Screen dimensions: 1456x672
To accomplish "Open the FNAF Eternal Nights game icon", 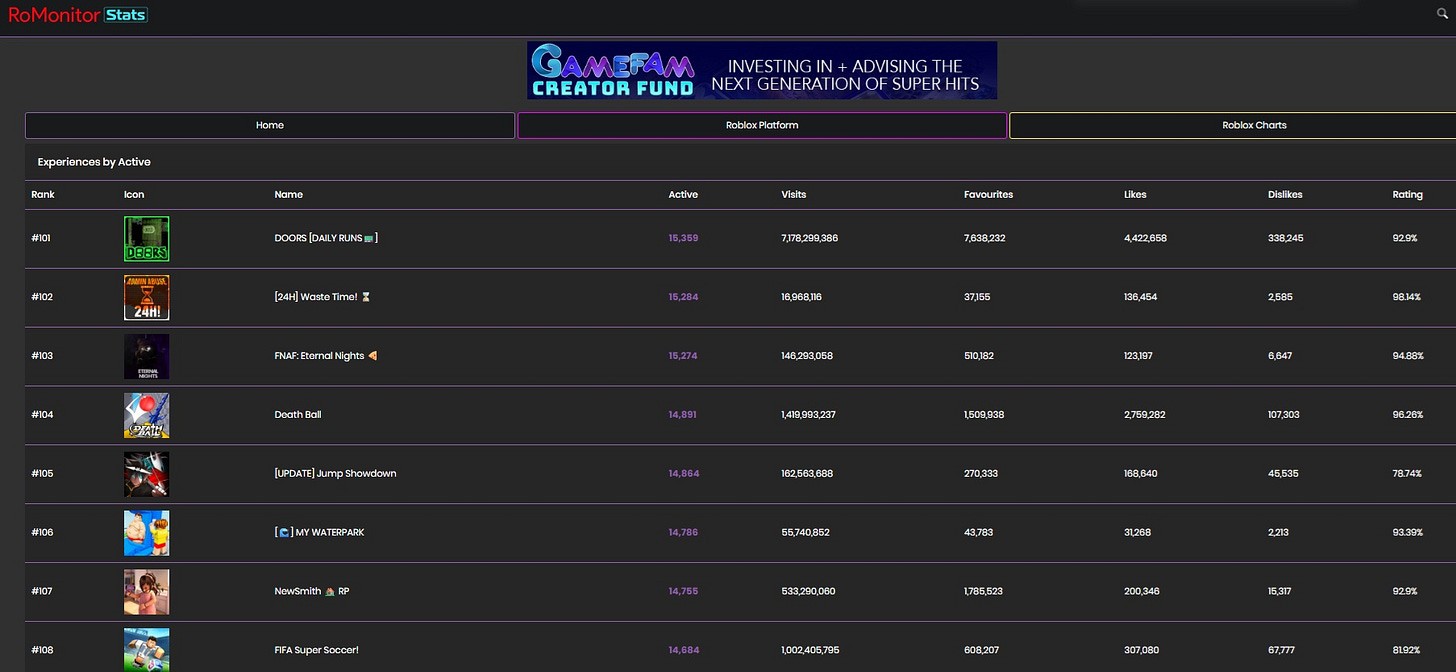I will click(x=146, y=356).
